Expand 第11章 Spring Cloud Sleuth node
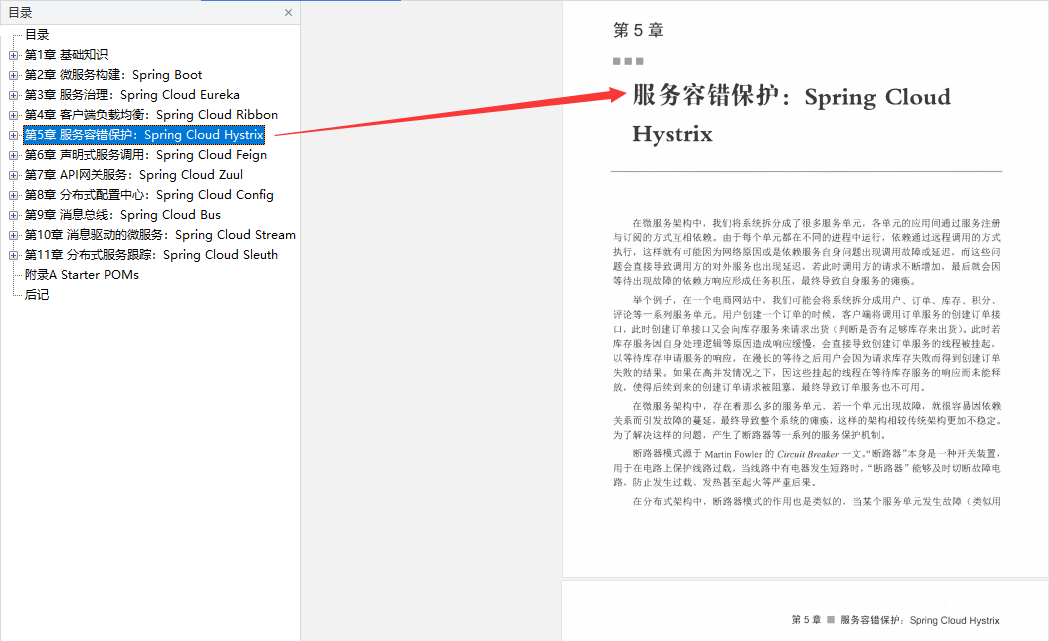Screen dimensions: 1049x641 (13, 256)
